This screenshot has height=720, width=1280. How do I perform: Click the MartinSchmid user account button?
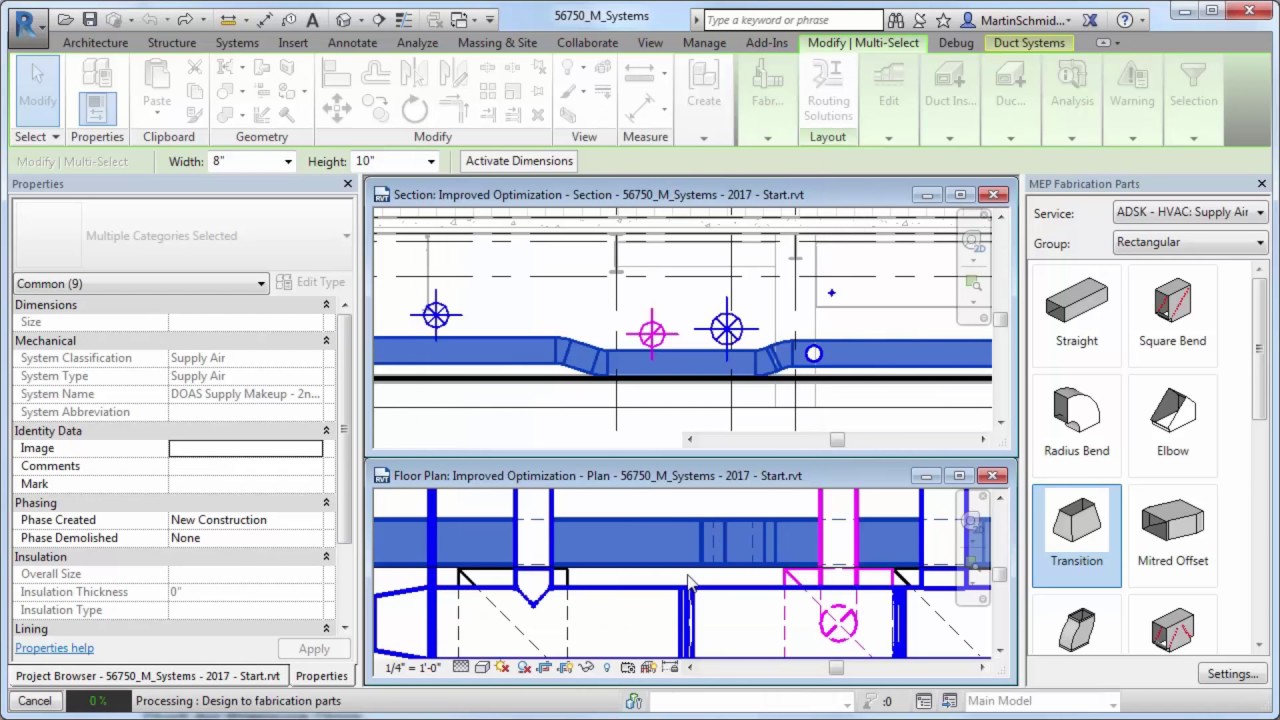1017,20
